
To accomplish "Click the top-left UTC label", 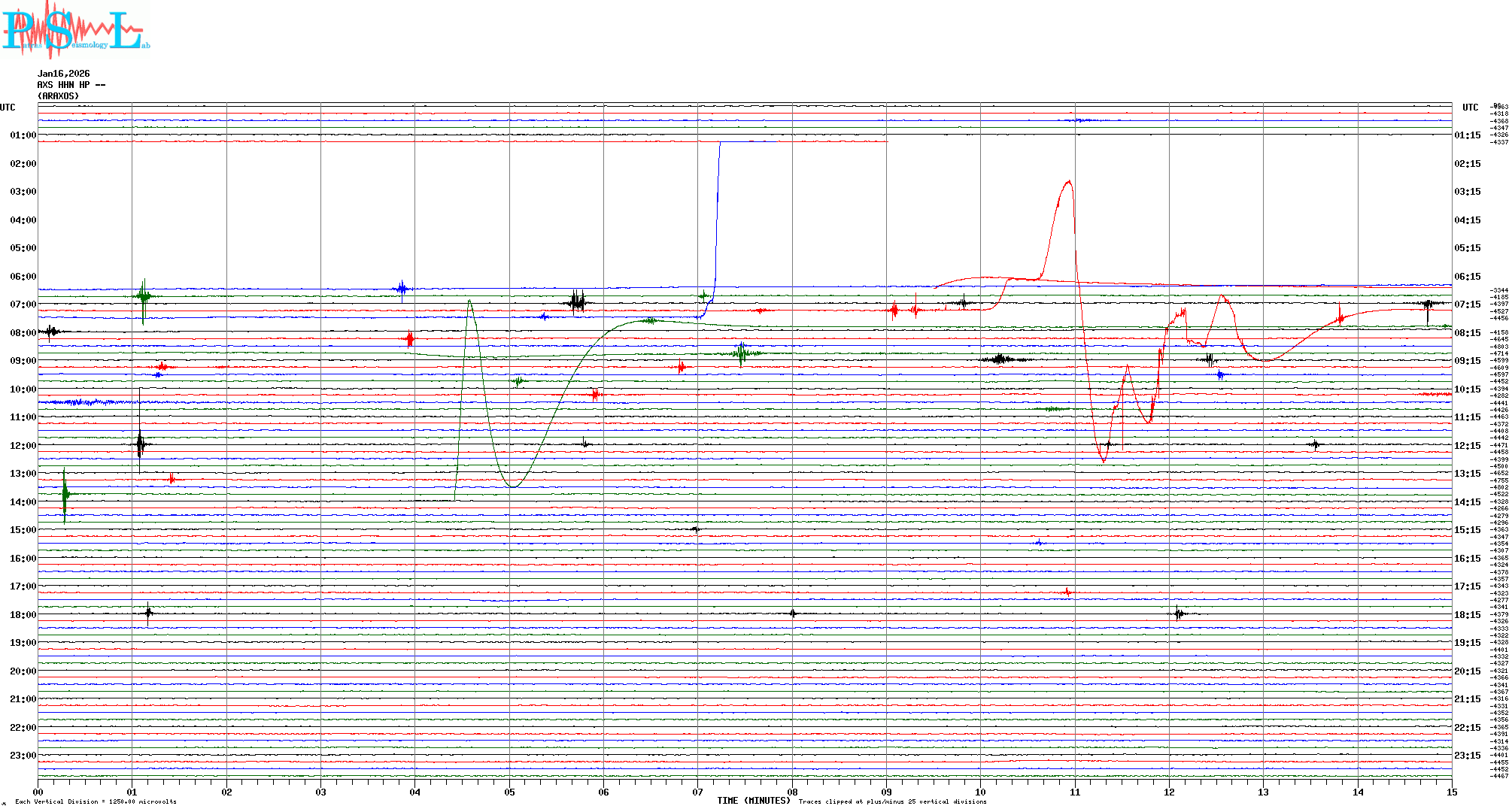I will coord(8,108).
